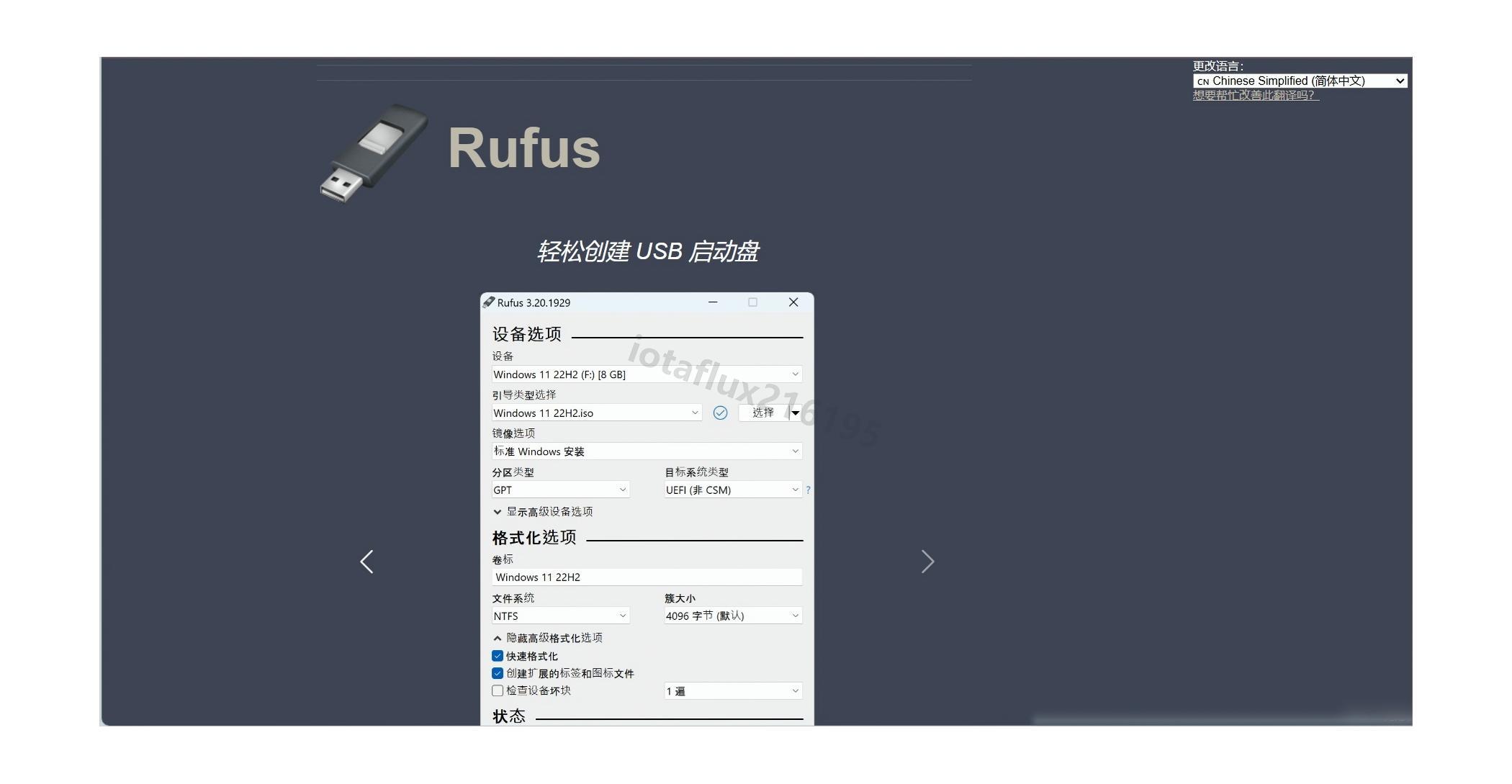
Task: Click the 轻松创建 USB 启动盘 tagline
Action: (x=647, y=251)
